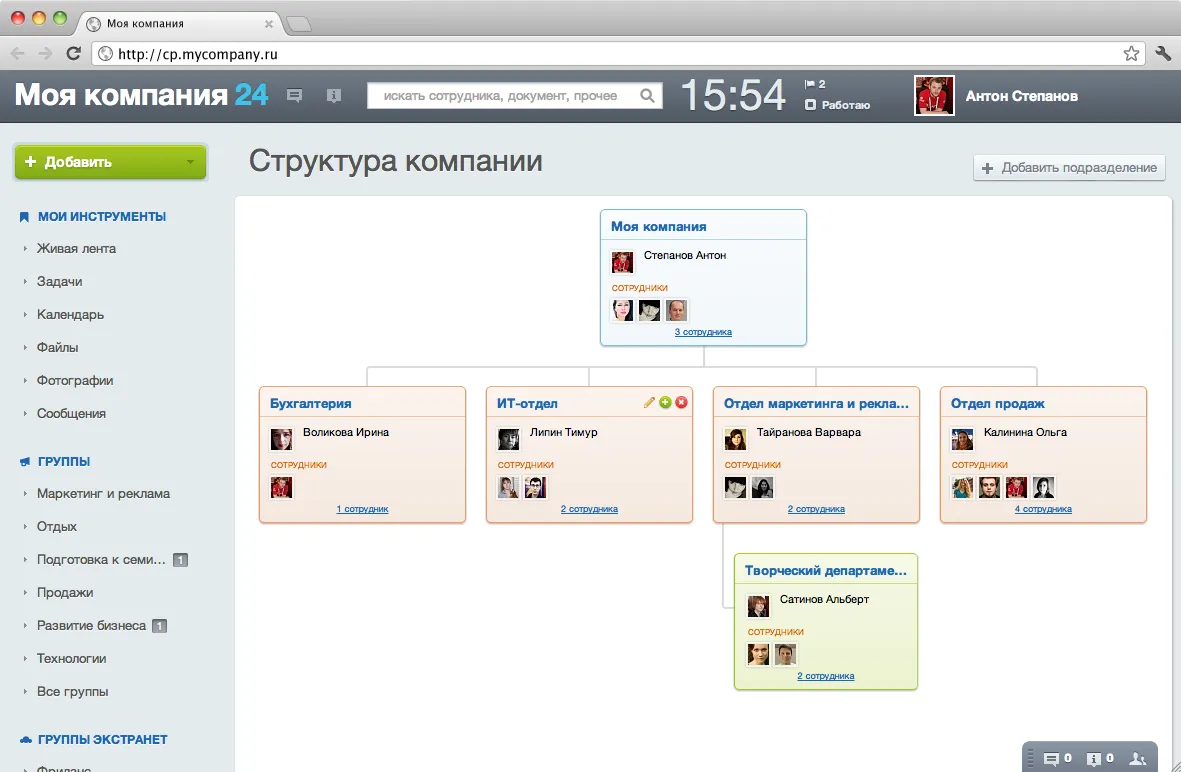This screenshot has width=1181, height=772.
Task: Click the search field for employees and documents
Action: click(502, 96)
